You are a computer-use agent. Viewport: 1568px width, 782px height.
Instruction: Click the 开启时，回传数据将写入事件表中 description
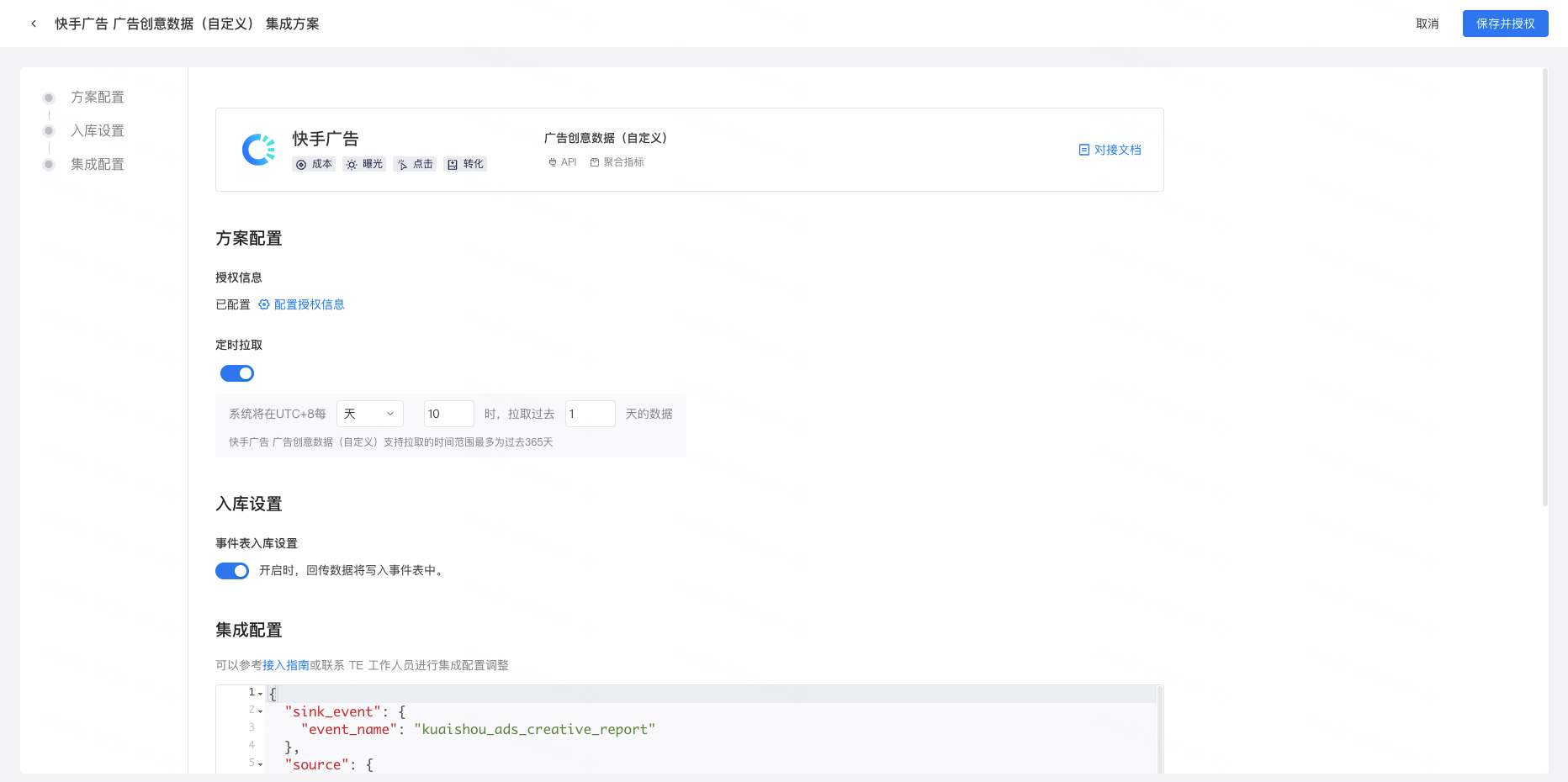[352, 571]
